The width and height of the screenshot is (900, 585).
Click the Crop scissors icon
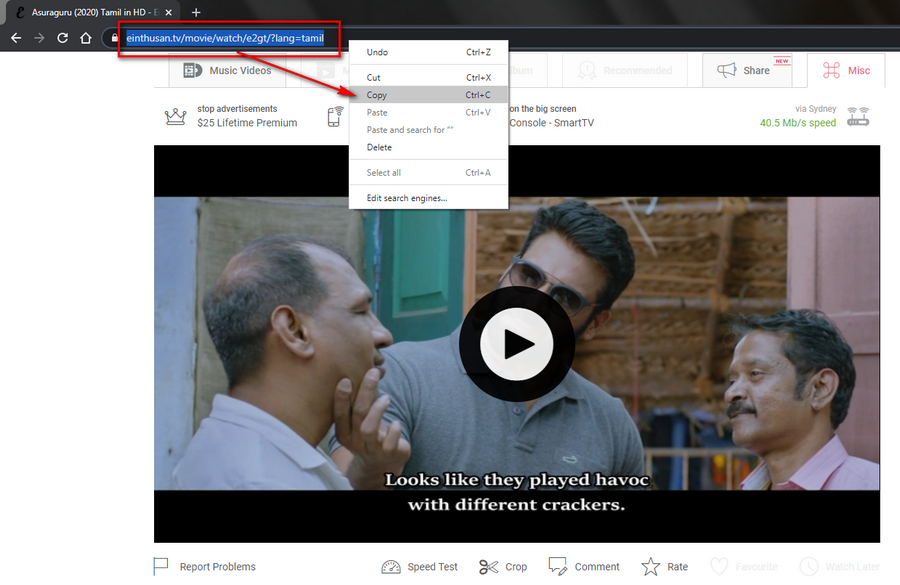[x=488, y=567]
